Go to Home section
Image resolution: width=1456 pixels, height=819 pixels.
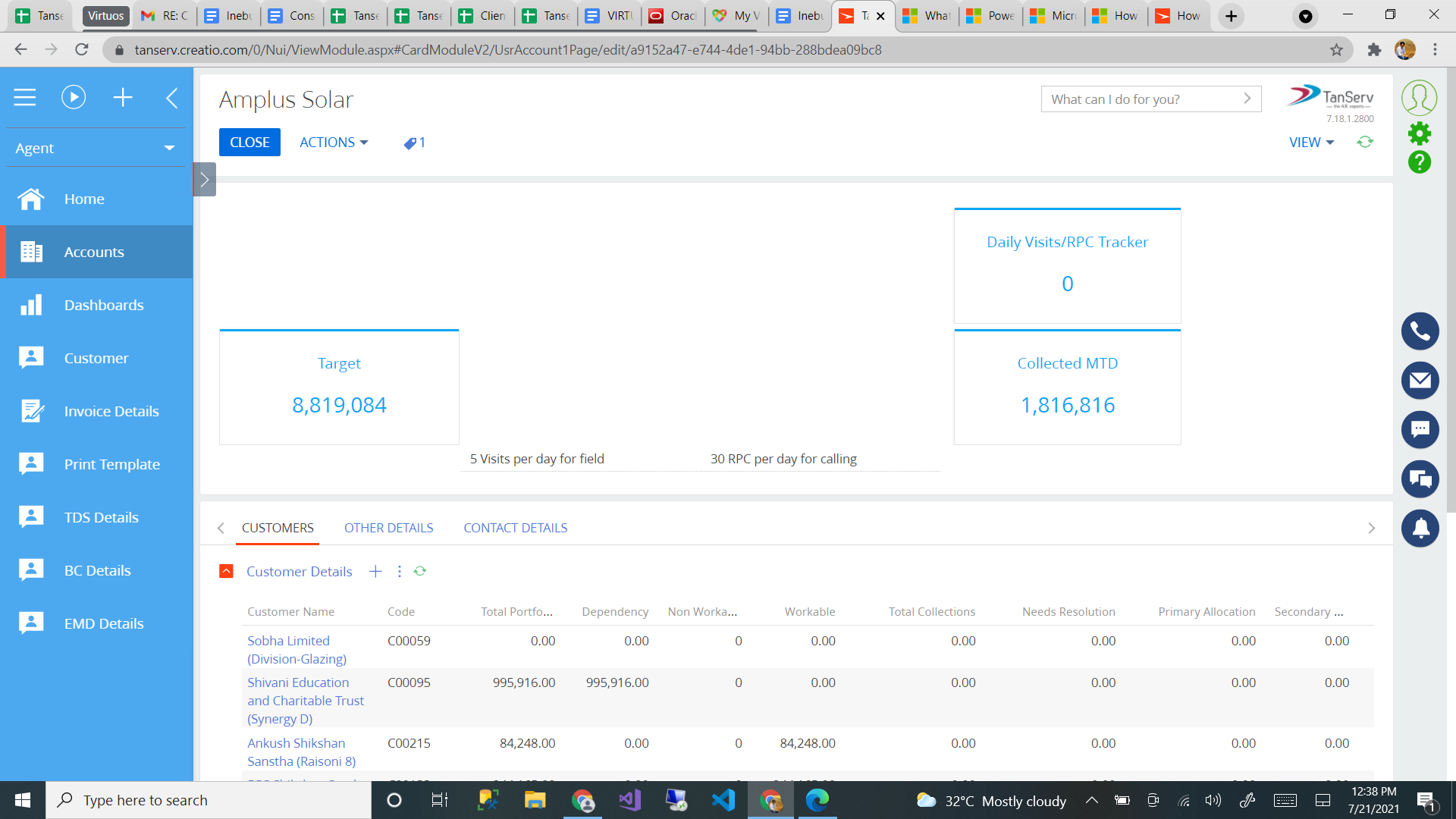(x=97, y=199)
